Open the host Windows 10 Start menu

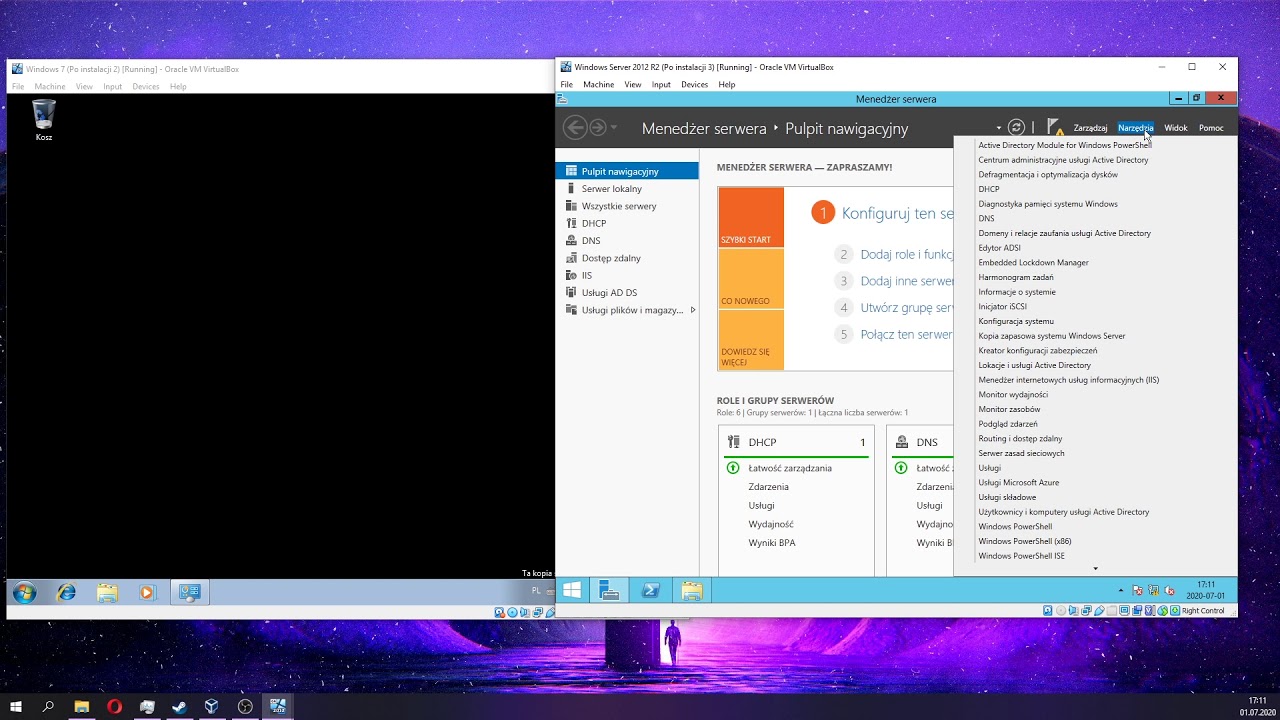click(15, 706)
